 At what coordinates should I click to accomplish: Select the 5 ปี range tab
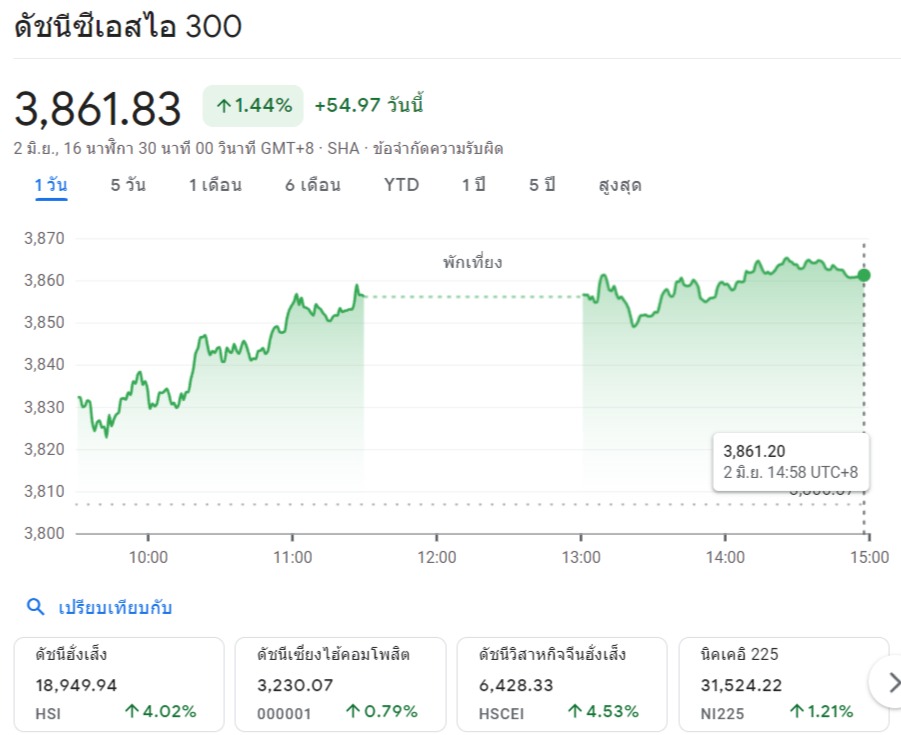[x=542, y=185]
